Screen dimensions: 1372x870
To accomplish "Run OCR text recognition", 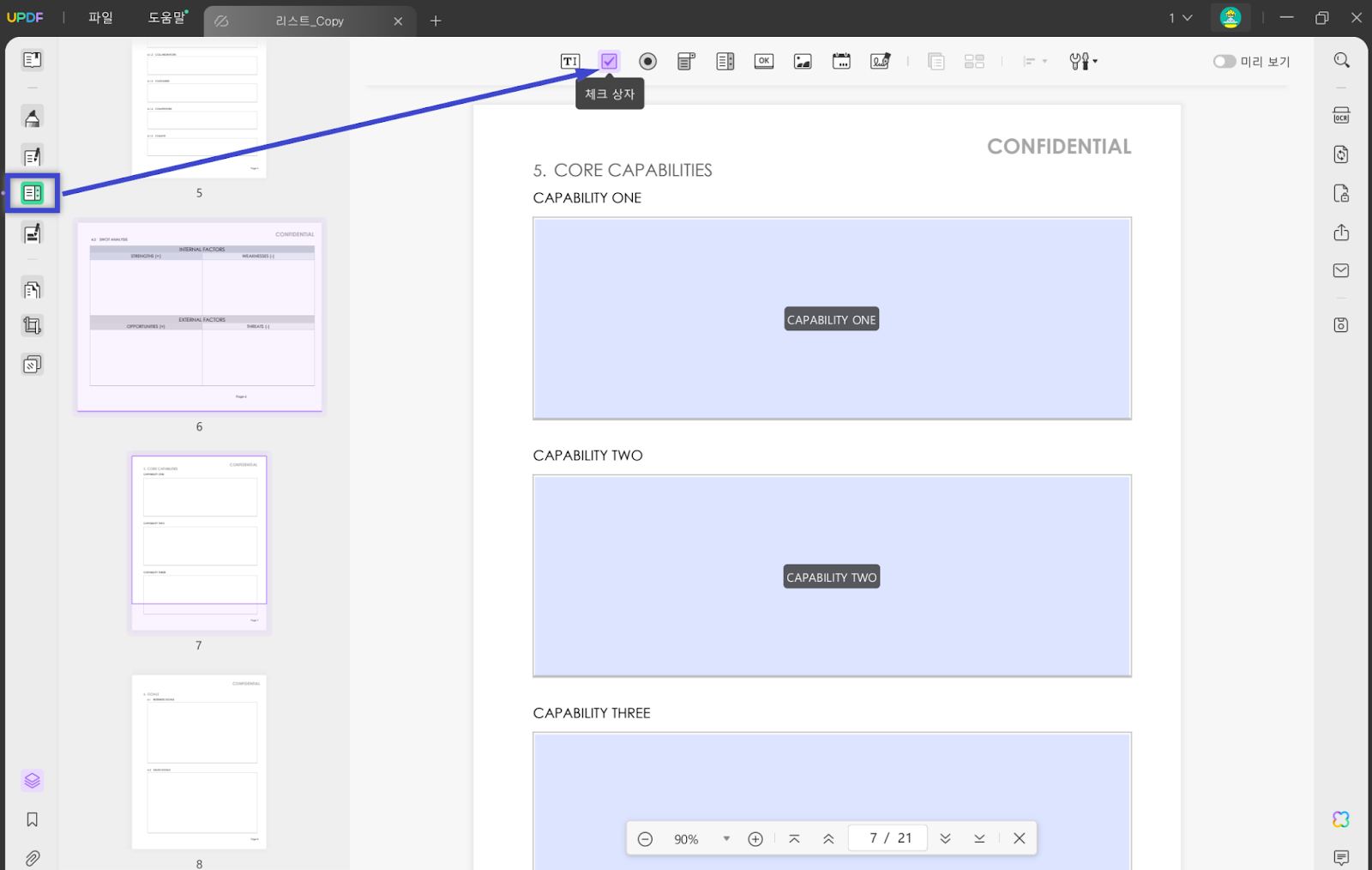I will (1342, 116).
